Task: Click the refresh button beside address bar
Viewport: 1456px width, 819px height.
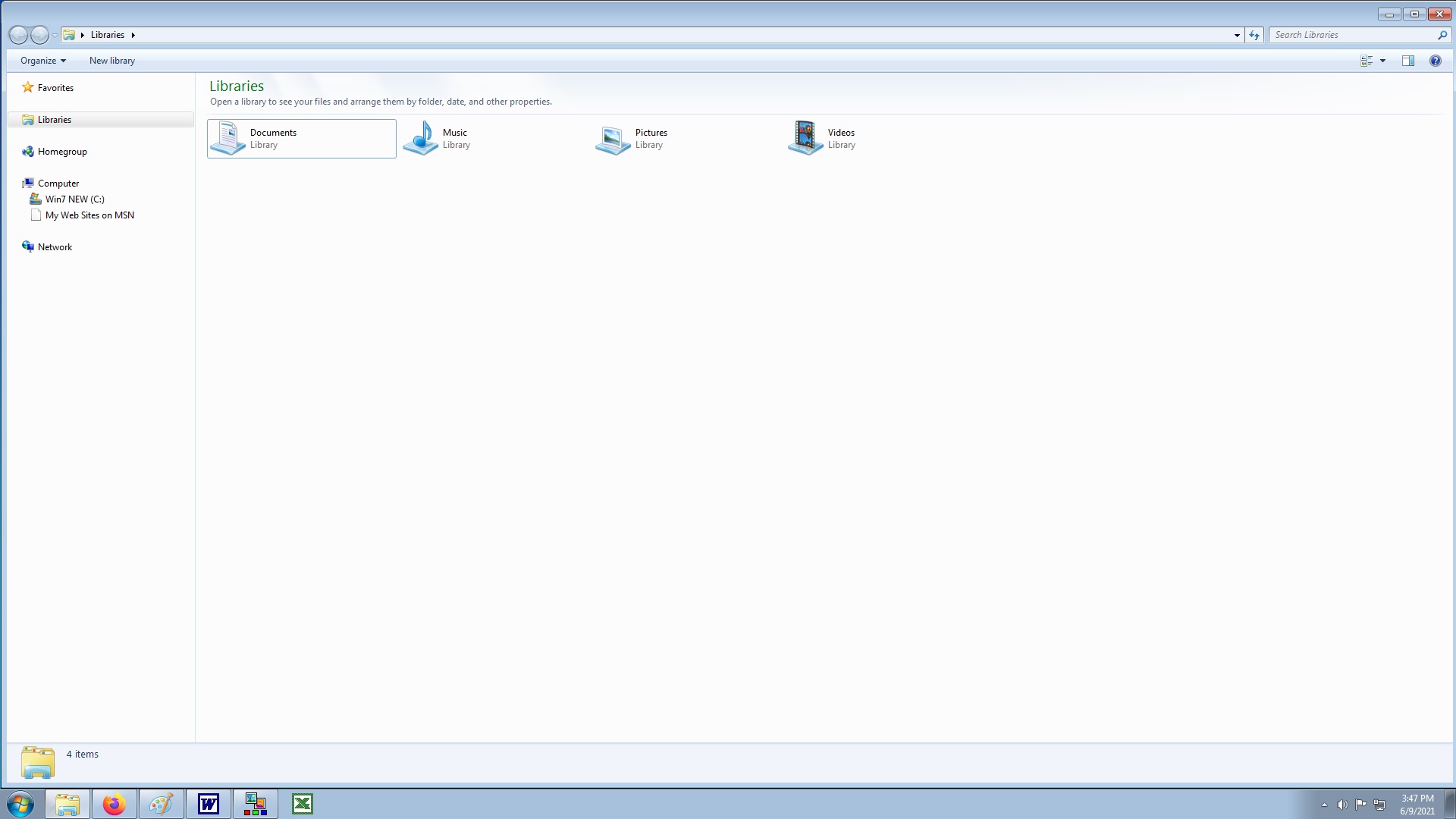Action: (x=1254, y=35)
